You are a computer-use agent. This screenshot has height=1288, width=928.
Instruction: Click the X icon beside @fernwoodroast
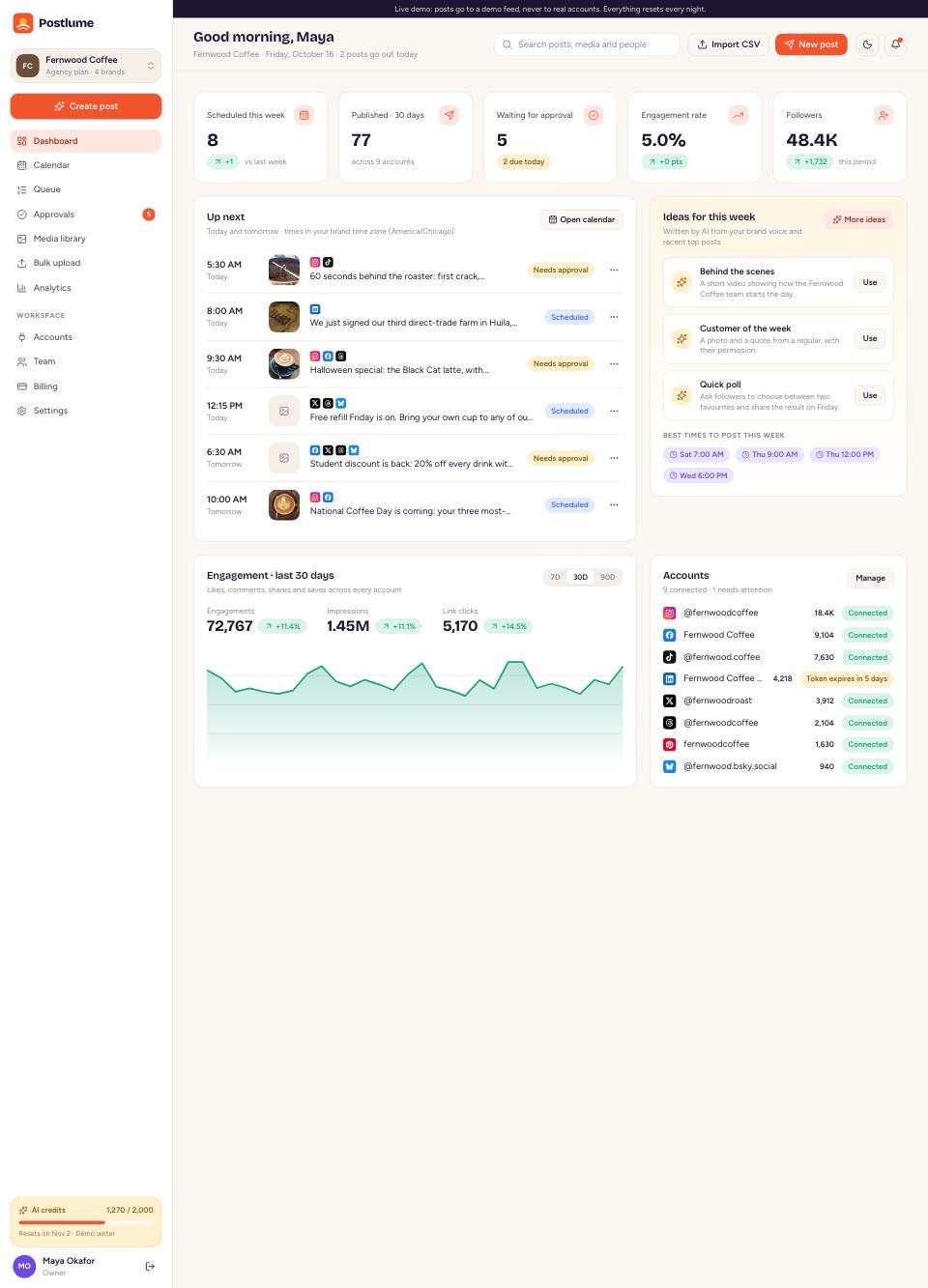tap(669, 701)
